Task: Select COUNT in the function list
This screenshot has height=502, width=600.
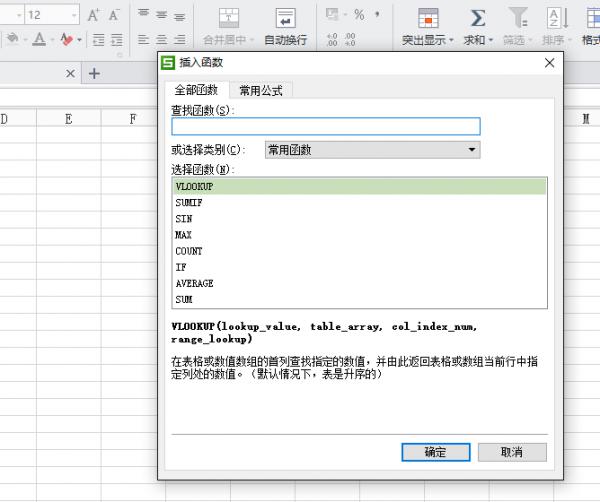Action: click(359, 251)
